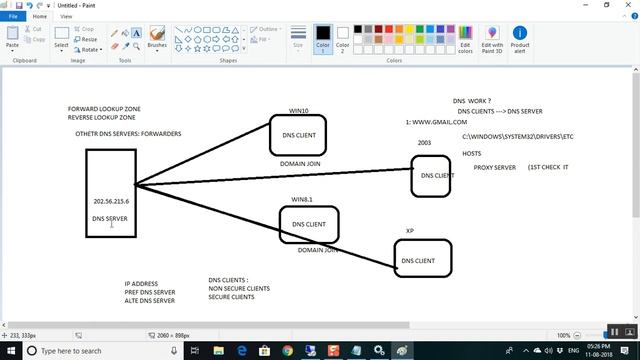Image resolution: width=640 pixels, height=360 pixels.
Task: Choose the Right triangle shape
Action: tap(179, 40)
